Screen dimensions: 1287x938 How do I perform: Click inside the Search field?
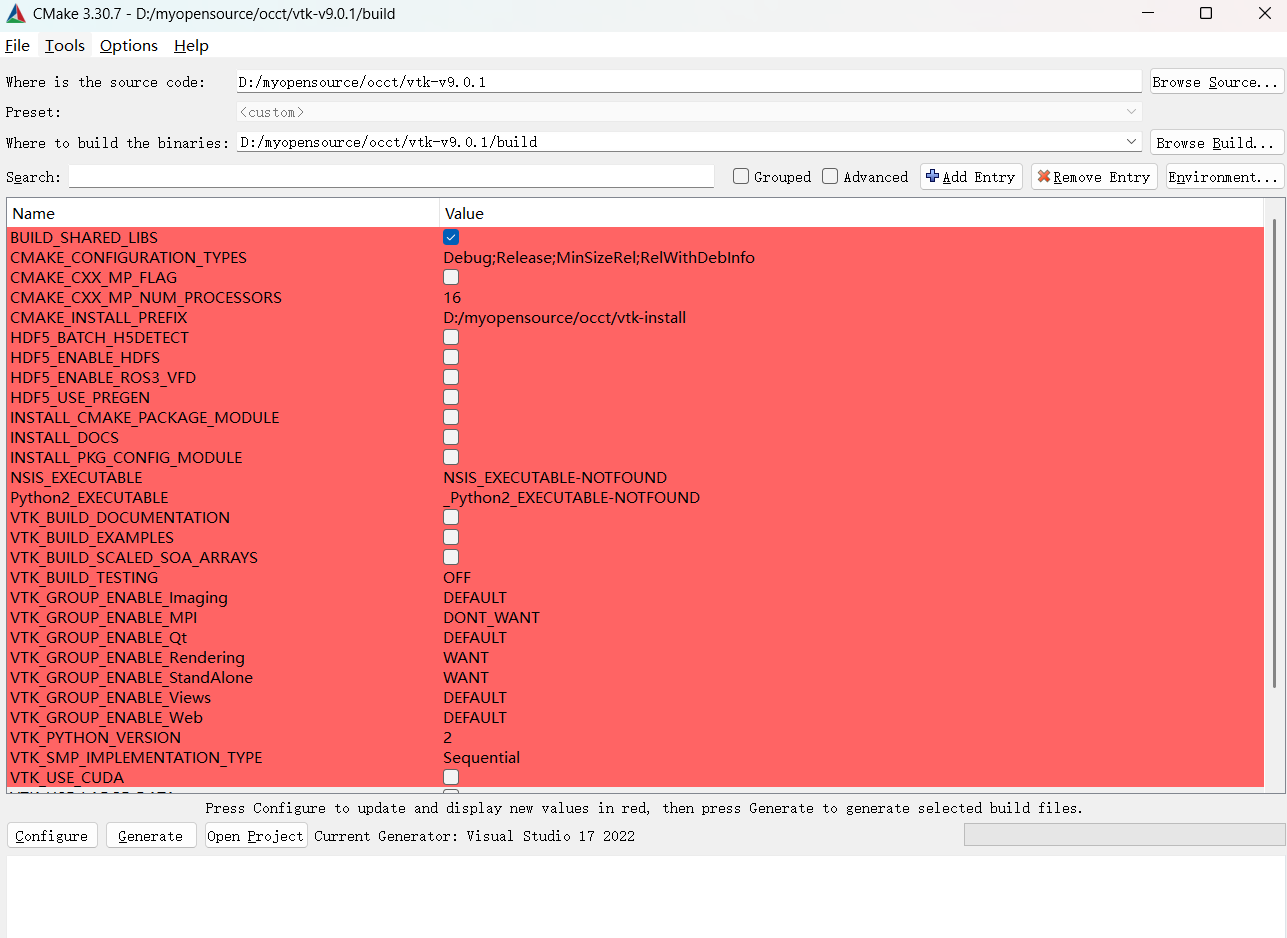tap(390, 176)
